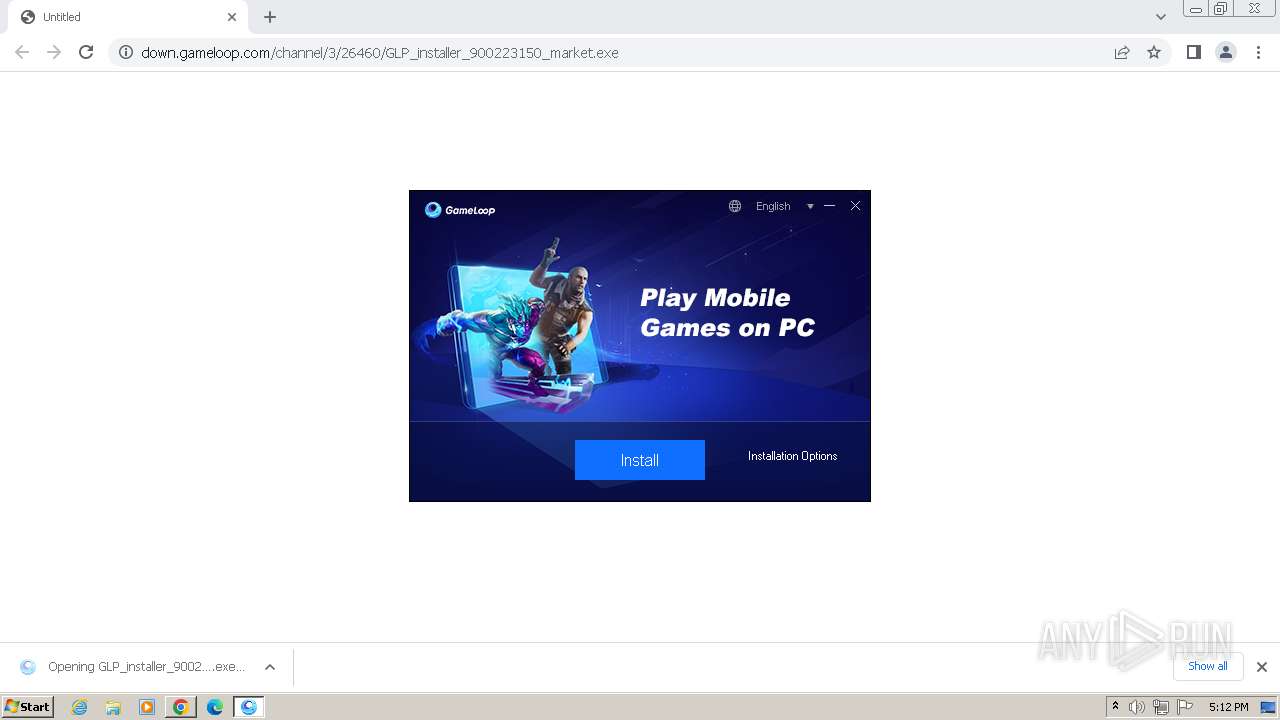Open the tab search chevron
1280x720 pixels.
pos(1160,17)
